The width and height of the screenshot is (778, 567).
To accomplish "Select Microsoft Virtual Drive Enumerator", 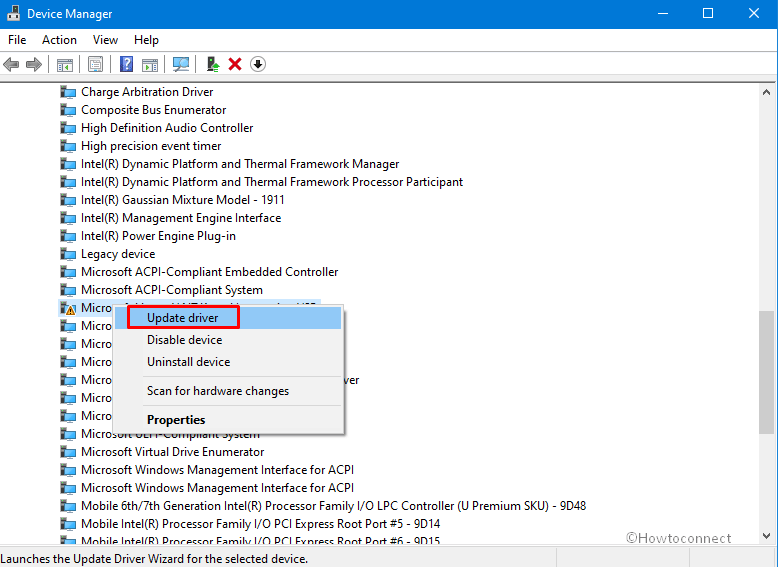I will tap(173, 452).
